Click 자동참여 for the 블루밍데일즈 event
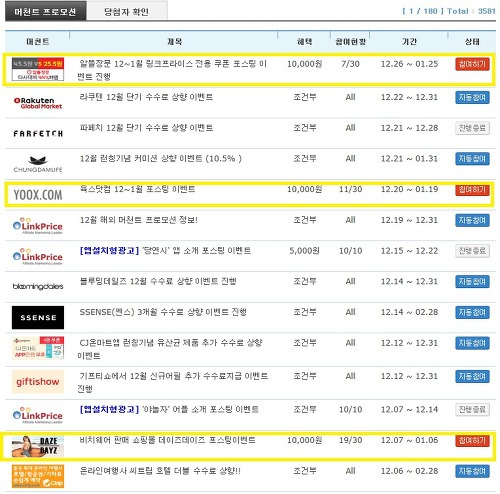Screen dimensions: 500x494 point(472,282)
